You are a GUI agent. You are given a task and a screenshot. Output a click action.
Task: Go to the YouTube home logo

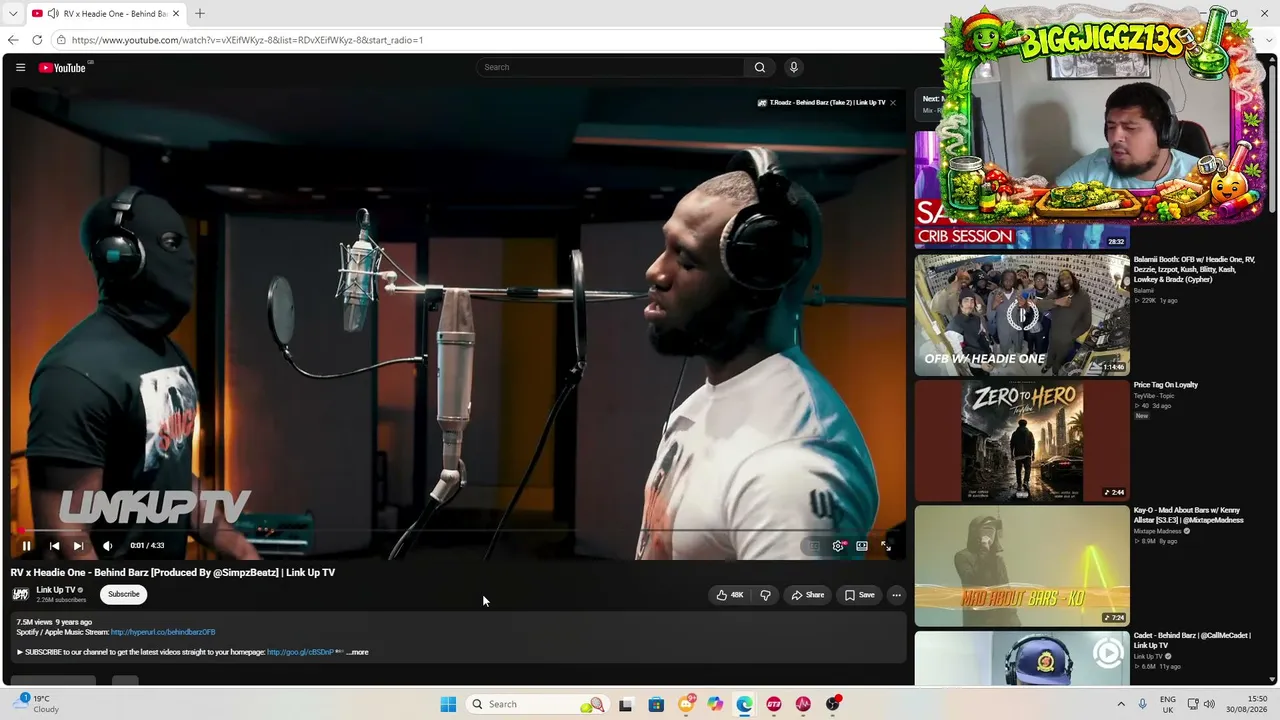point(63,67)
